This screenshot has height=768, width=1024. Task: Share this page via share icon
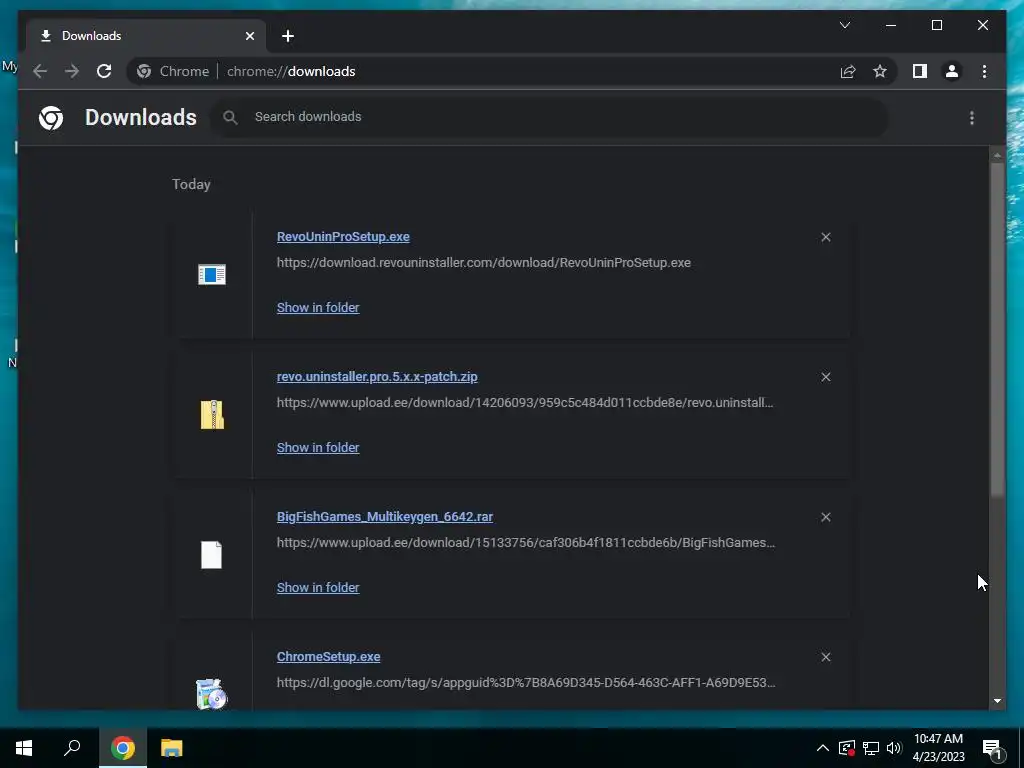pyautogui.click(x=848, y=71)
